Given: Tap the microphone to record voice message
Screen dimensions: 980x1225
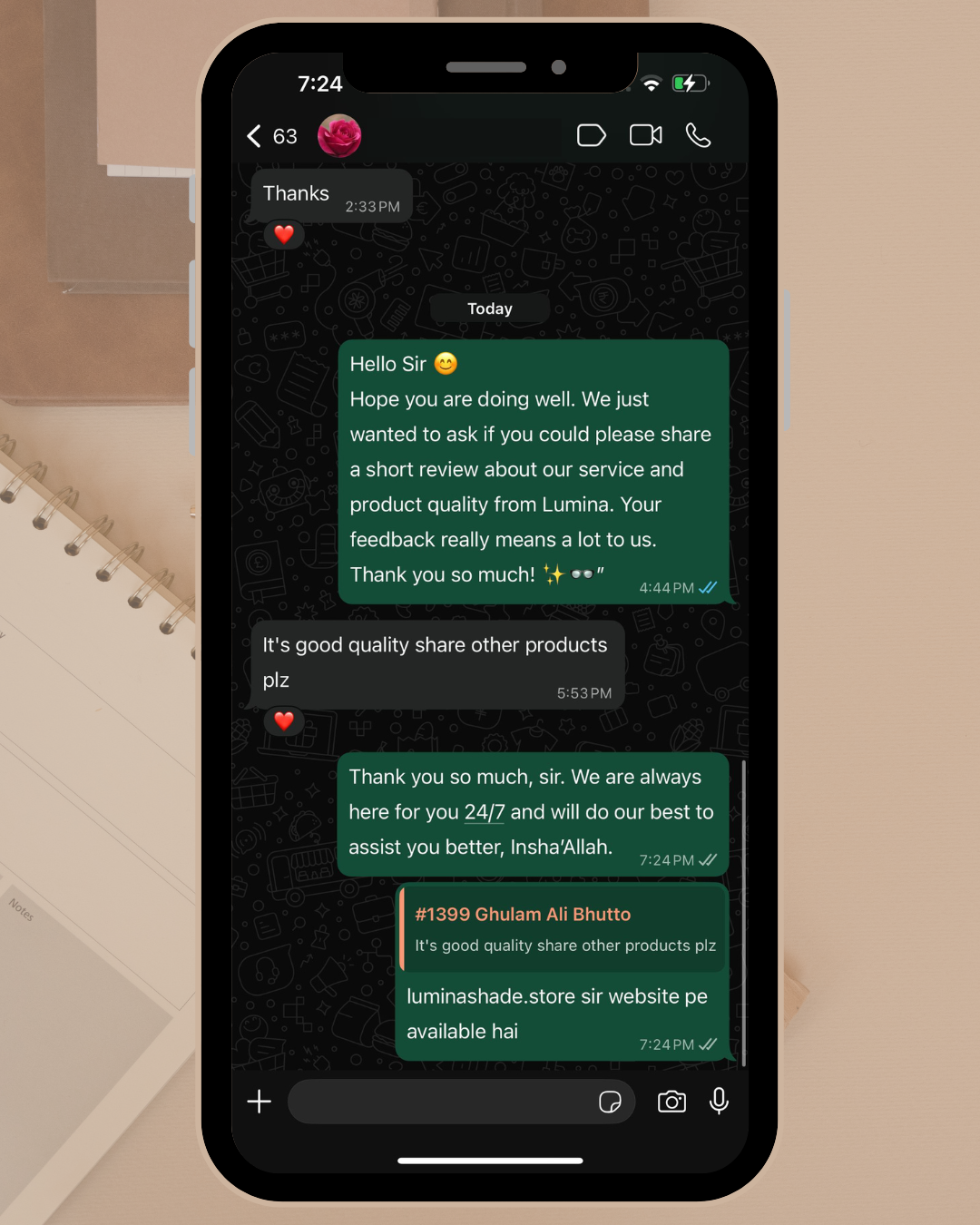Looking at the screenshot, I should pyautogui.click(x=719, y=1101).
